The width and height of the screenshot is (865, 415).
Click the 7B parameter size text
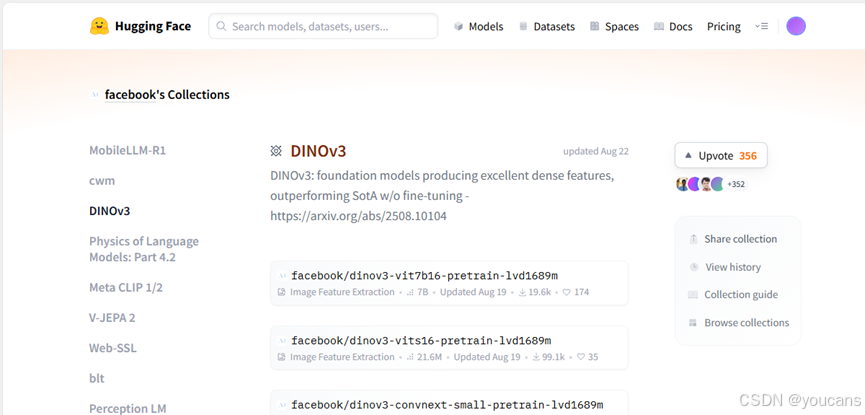[423, 292]
